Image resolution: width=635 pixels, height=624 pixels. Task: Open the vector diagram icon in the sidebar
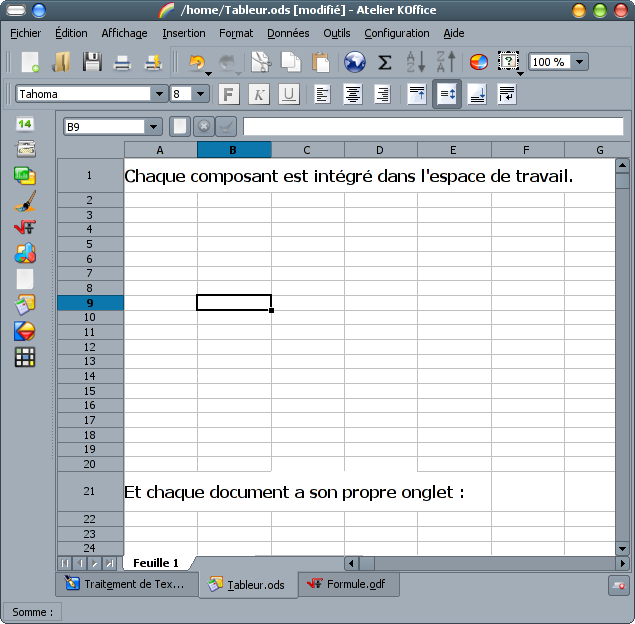[x=25, y=331]
